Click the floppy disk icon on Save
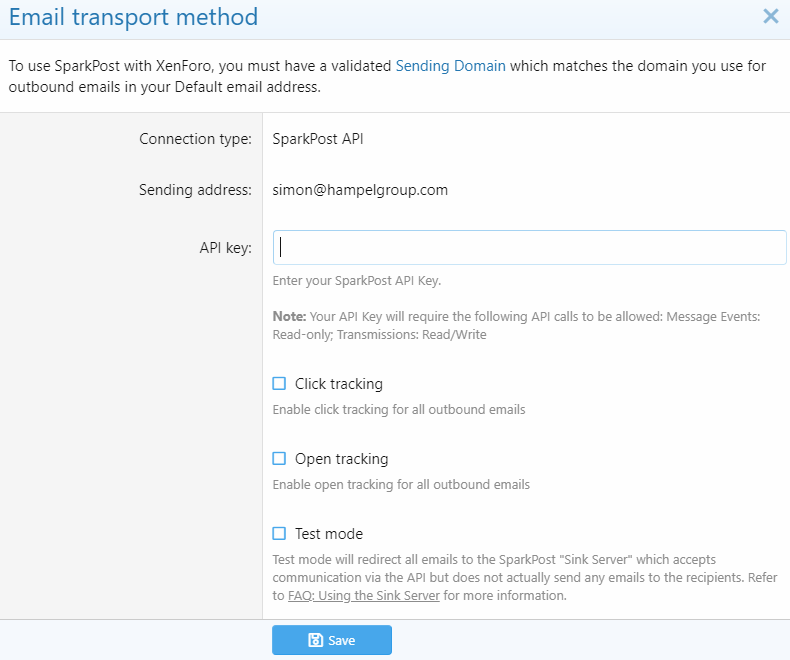 315,641
